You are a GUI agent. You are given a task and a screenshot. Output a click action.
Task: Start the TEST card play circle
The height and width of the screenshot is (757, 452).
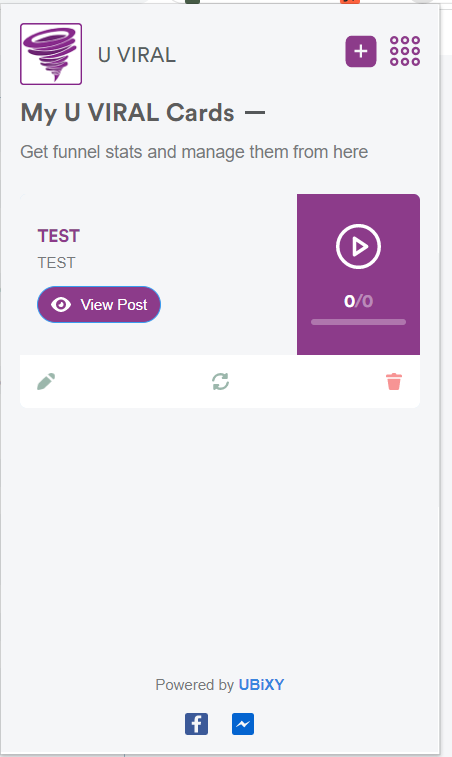click(358, 246)
